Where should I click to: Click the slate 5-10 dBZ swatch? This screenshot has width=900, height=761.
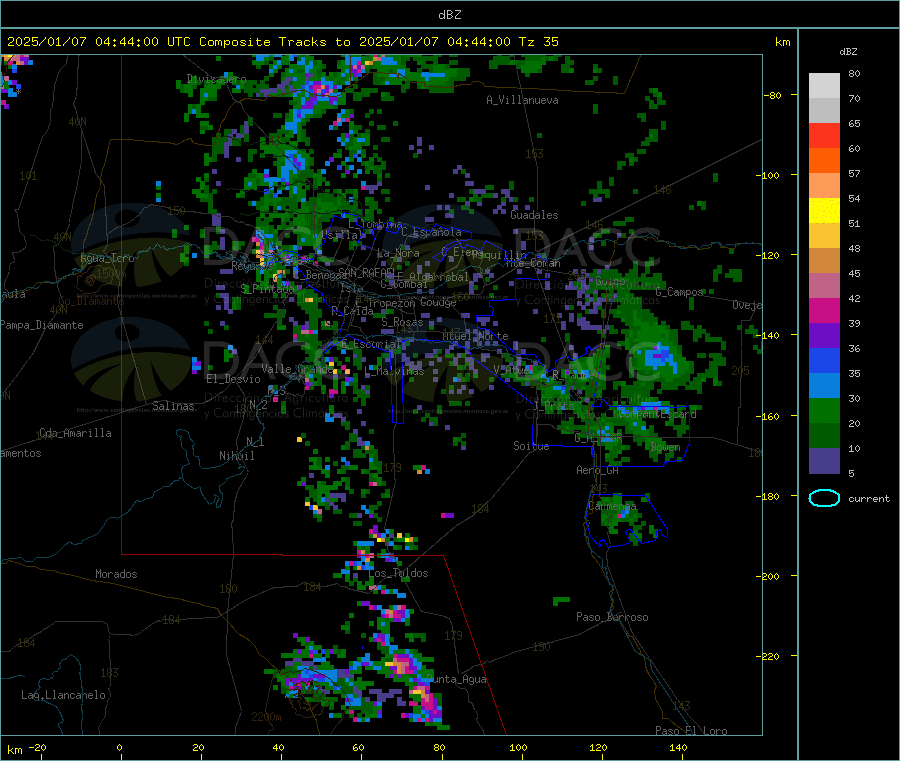[824, 461]
